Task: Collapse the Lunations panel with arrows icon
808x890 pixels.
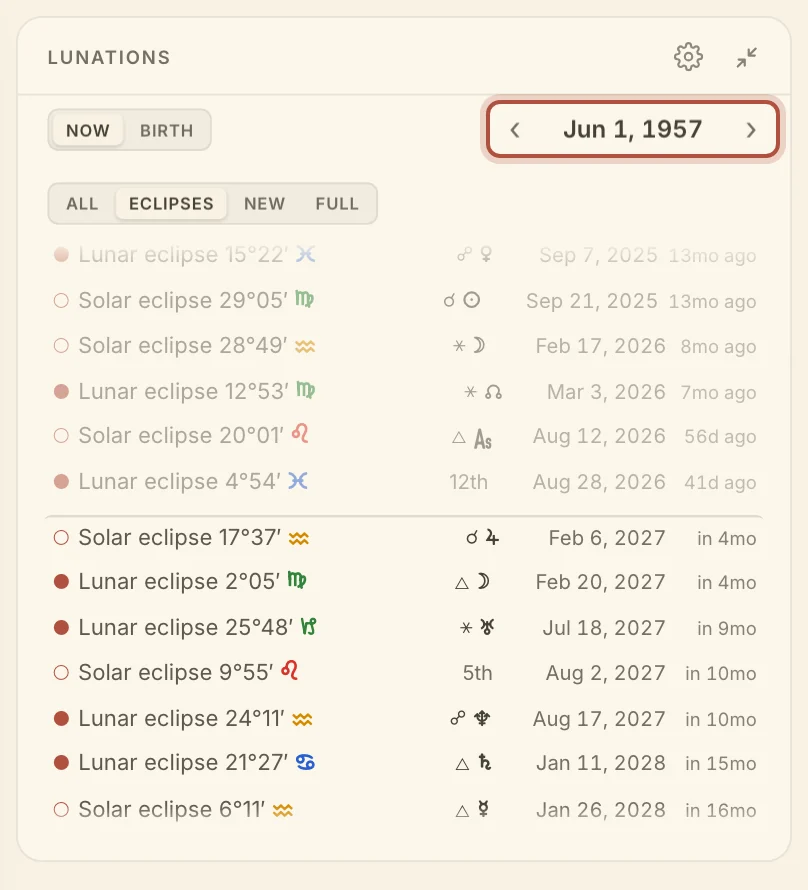Action: [747, 57]
